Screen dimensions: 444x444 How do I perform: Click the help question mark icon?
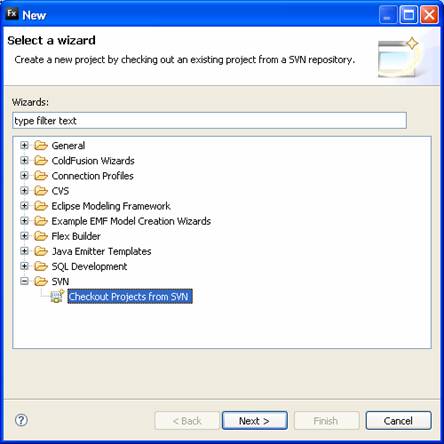(21, 420)
